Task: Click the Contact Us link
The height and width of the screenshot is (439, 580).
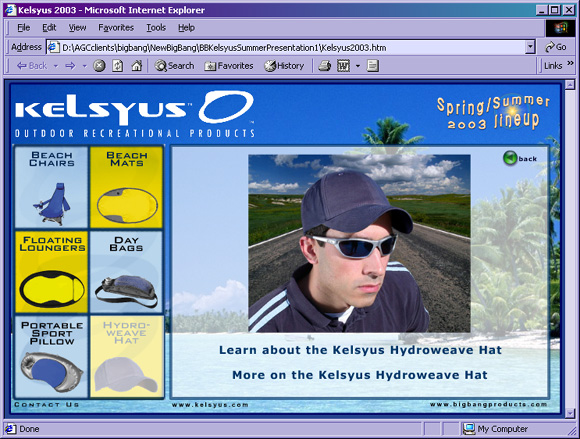Action: (47, 405)
